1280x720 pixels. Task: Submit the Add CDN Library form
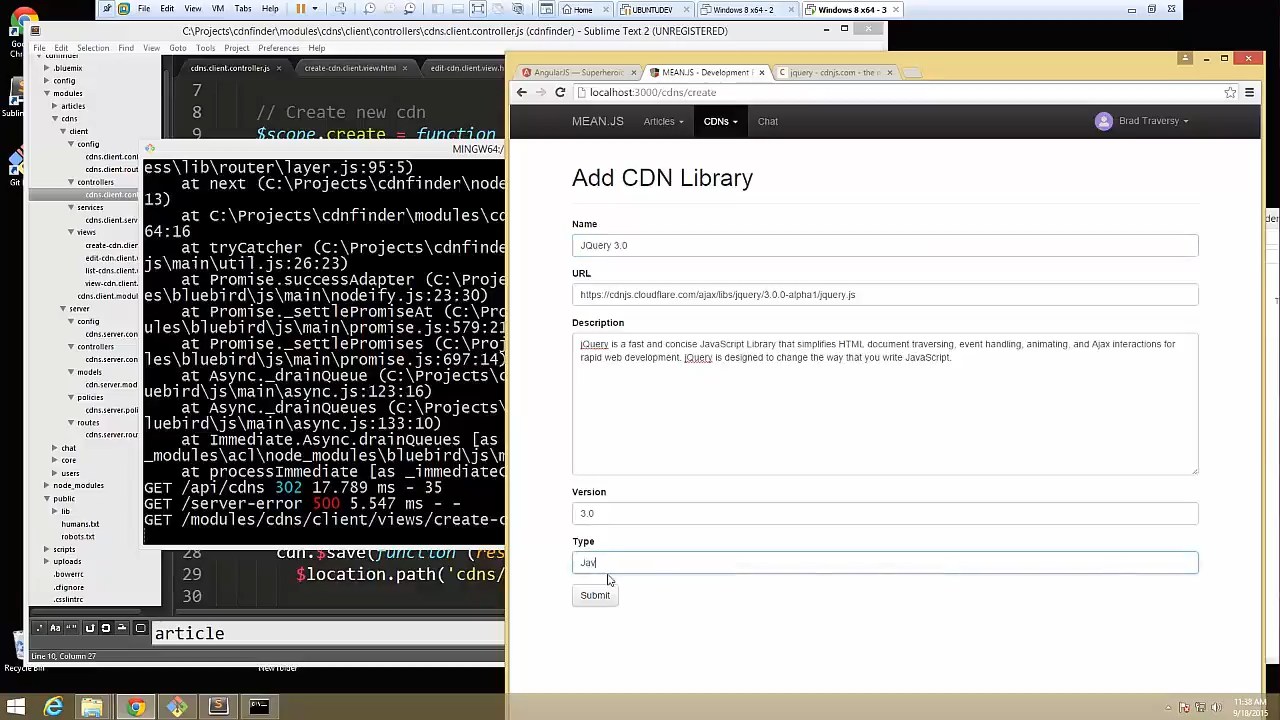coord(595,595)
